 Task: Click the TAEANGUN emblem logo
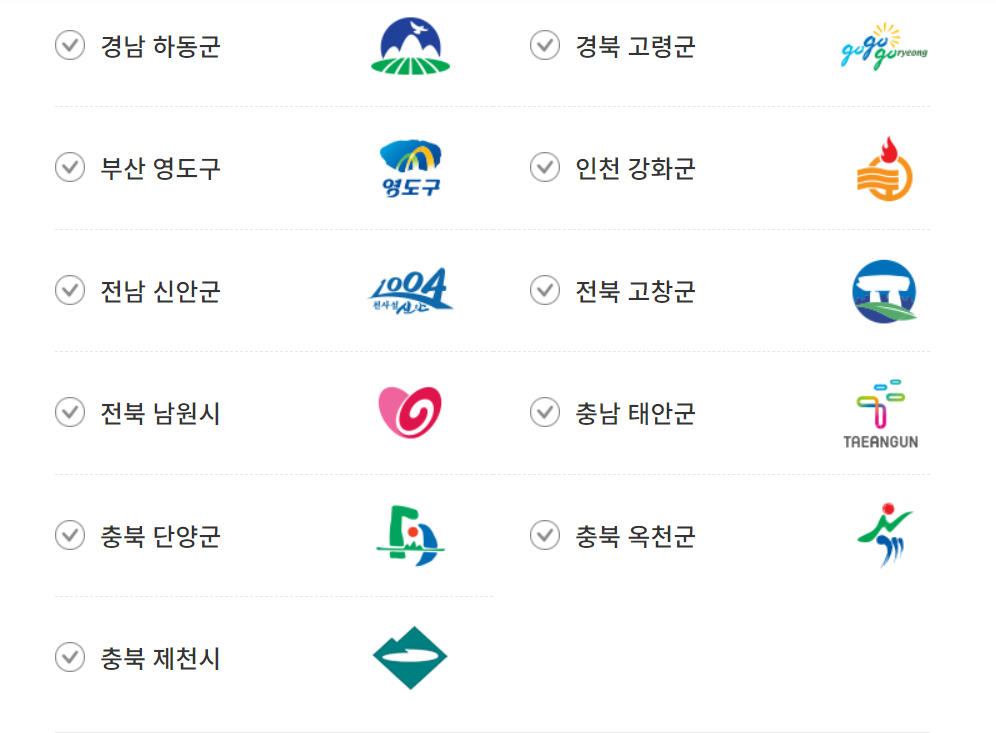(882, 412)
